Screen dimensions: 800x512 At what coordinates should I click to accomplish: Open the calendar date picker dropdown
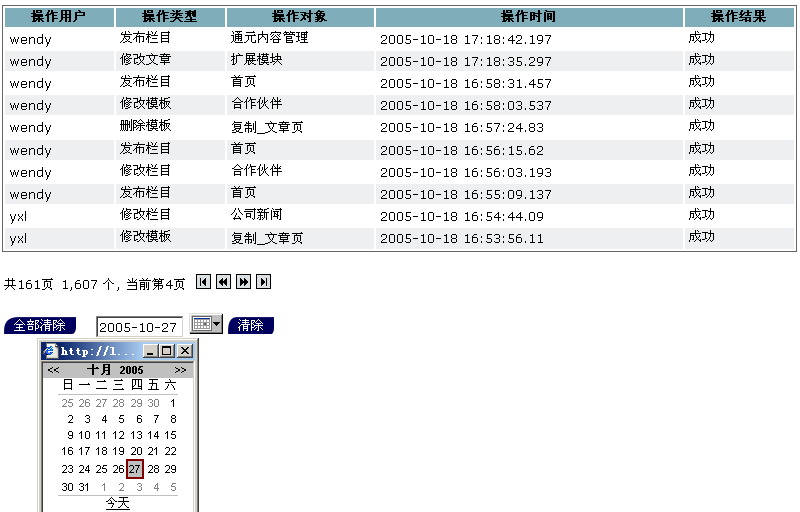[206, 324]
